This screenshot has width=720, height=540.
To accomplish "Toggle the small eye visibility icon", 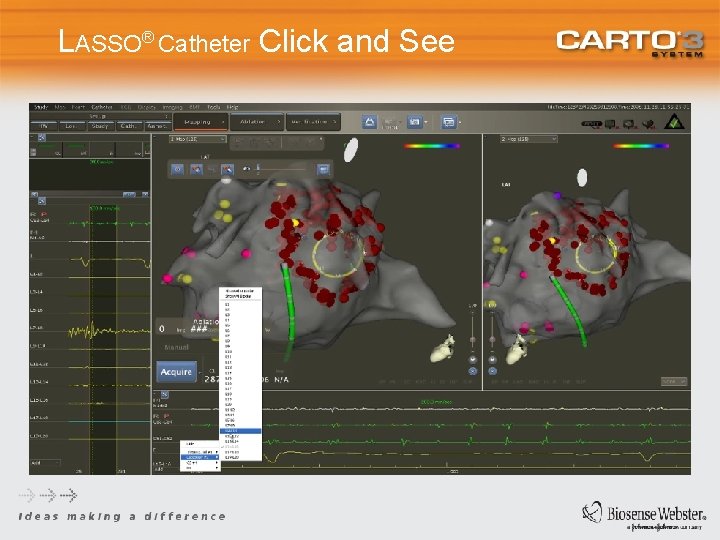I will 247,169.
